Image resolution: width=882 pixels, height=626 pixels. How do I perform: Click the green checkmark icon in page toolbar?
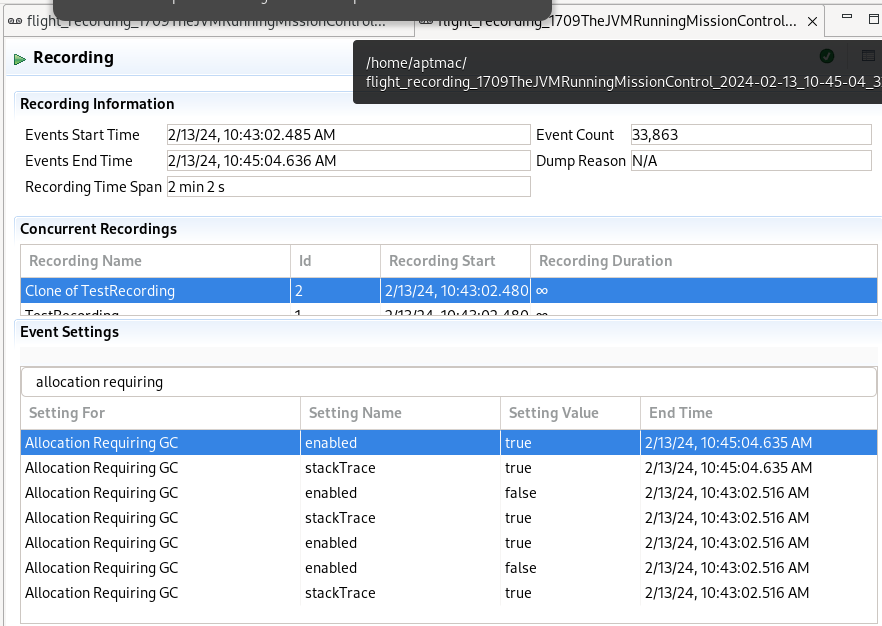coord(826,56)
